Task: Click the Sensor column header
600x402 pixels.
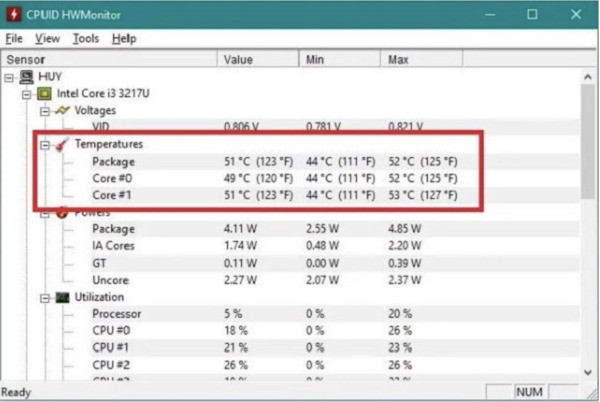Action: pos(109,59)
